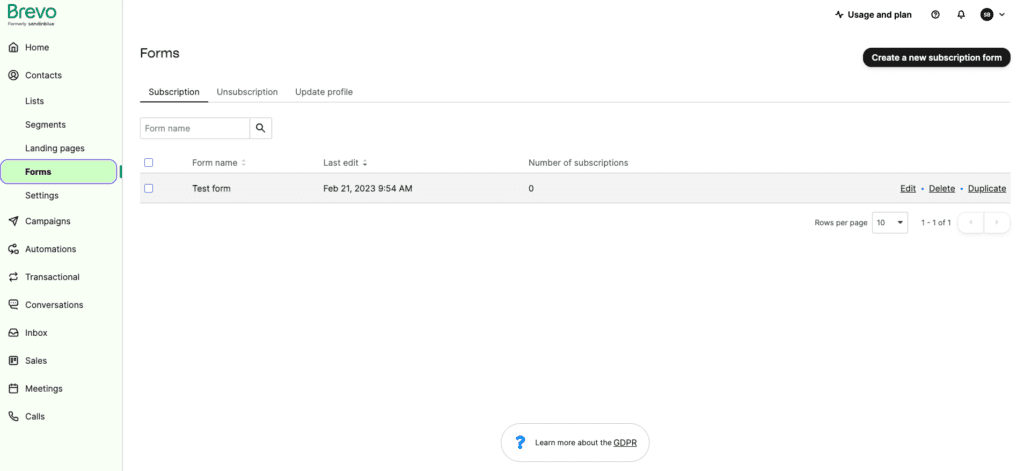Screen dimensions: 1024x471
Task: Click Edit for Test form
Action: point(908,188)
